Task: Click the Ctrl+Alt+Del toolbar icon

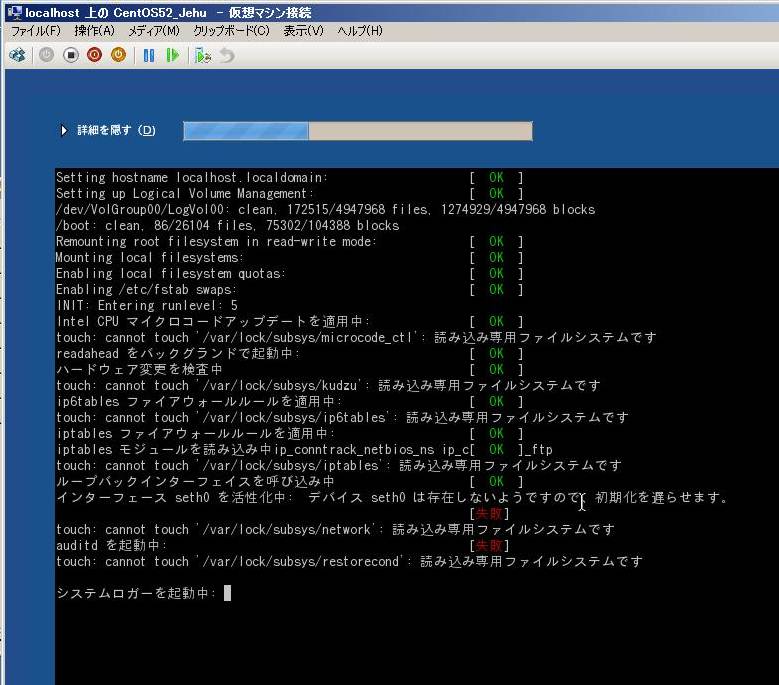Action: pos(17,55)
